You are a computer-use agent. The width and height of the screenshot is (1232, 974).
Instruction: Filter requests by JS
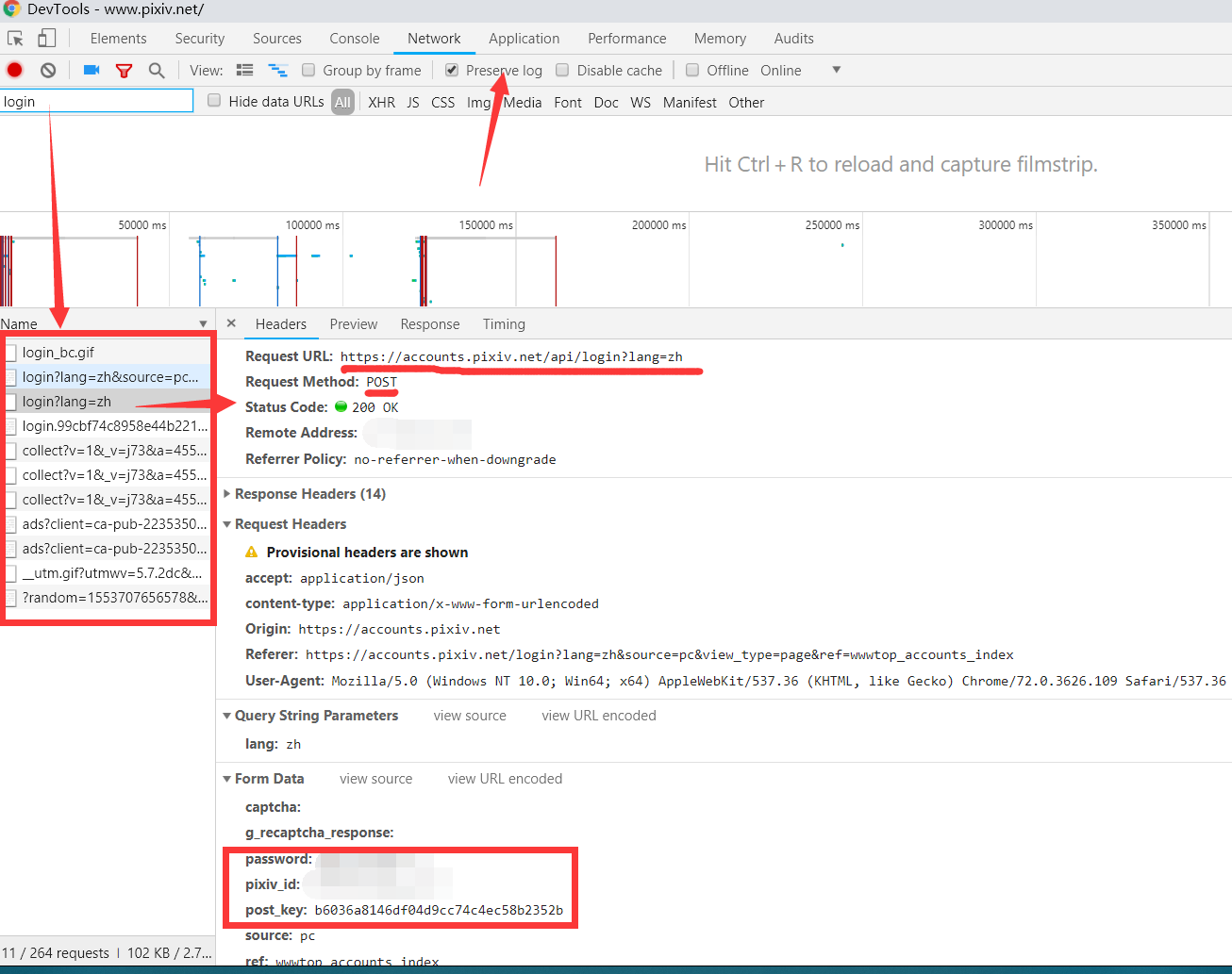coord(413,102)
